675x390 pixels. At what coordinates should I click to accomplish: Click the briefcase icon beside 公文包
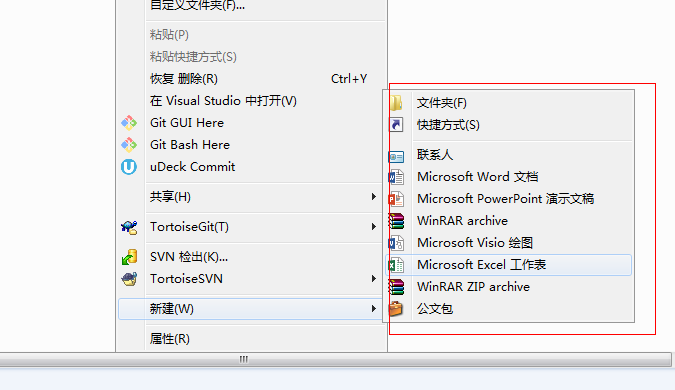396,309
